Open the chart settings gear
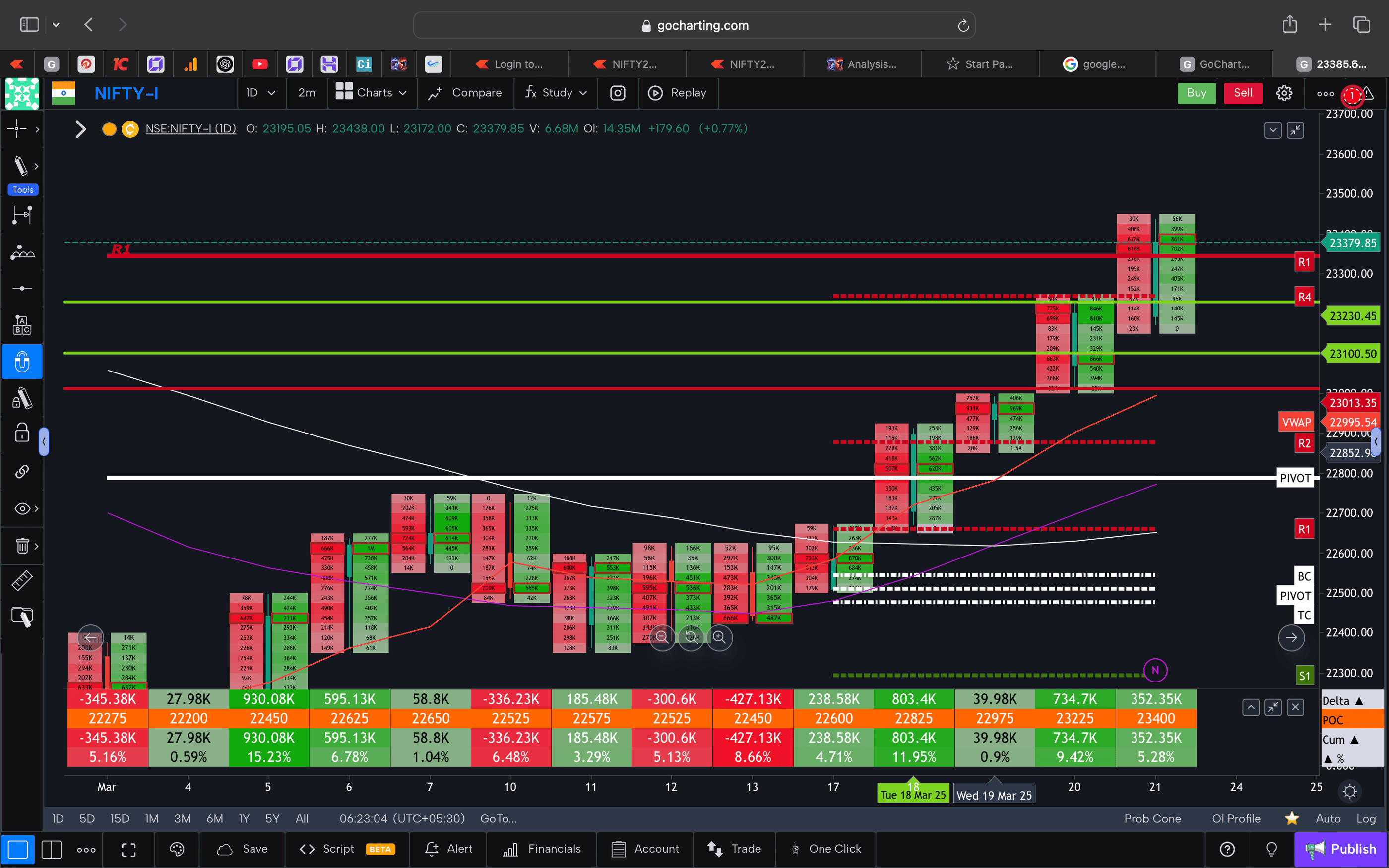Image resolution: width=1389 pixels, height=868 pixels. click(1284, 92)
